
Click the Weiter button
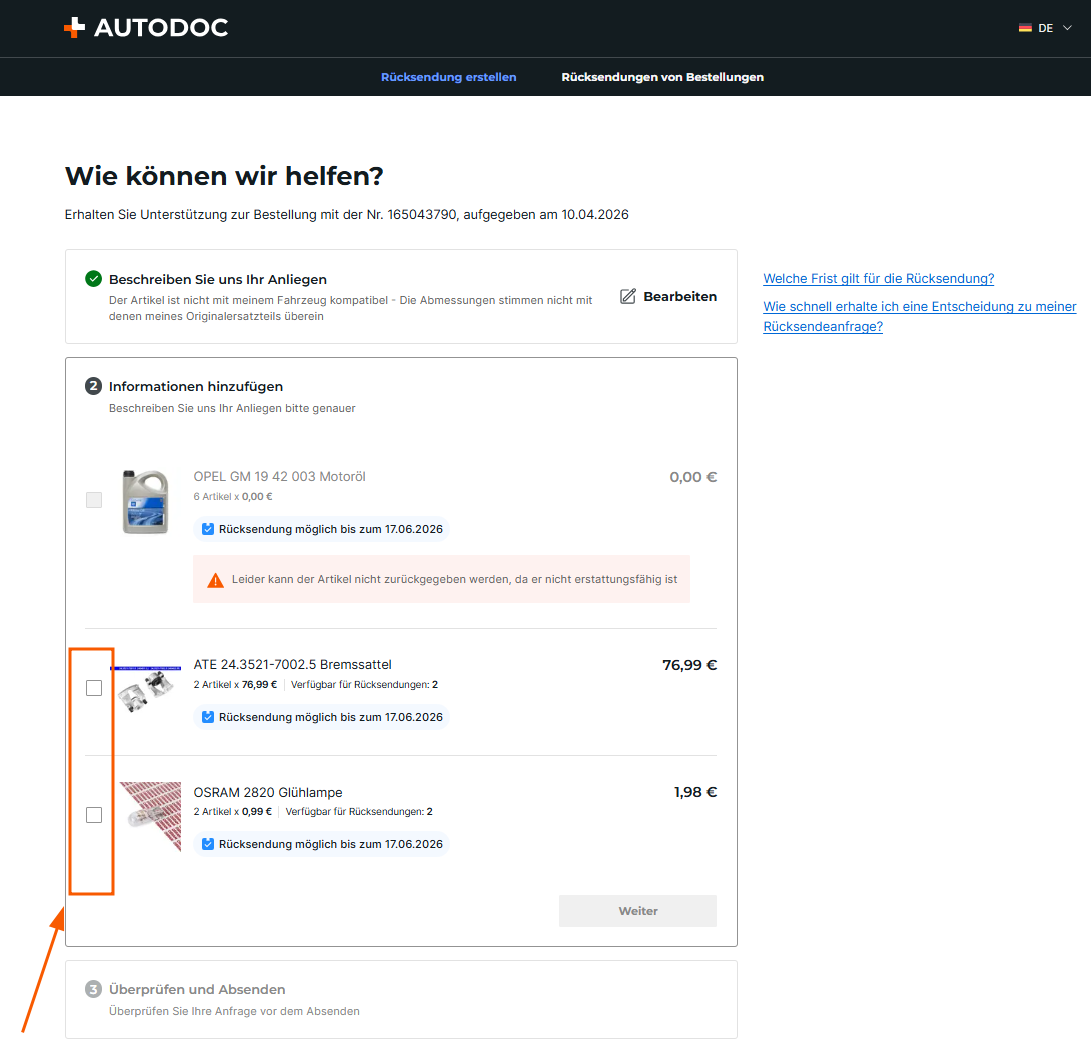637,911
